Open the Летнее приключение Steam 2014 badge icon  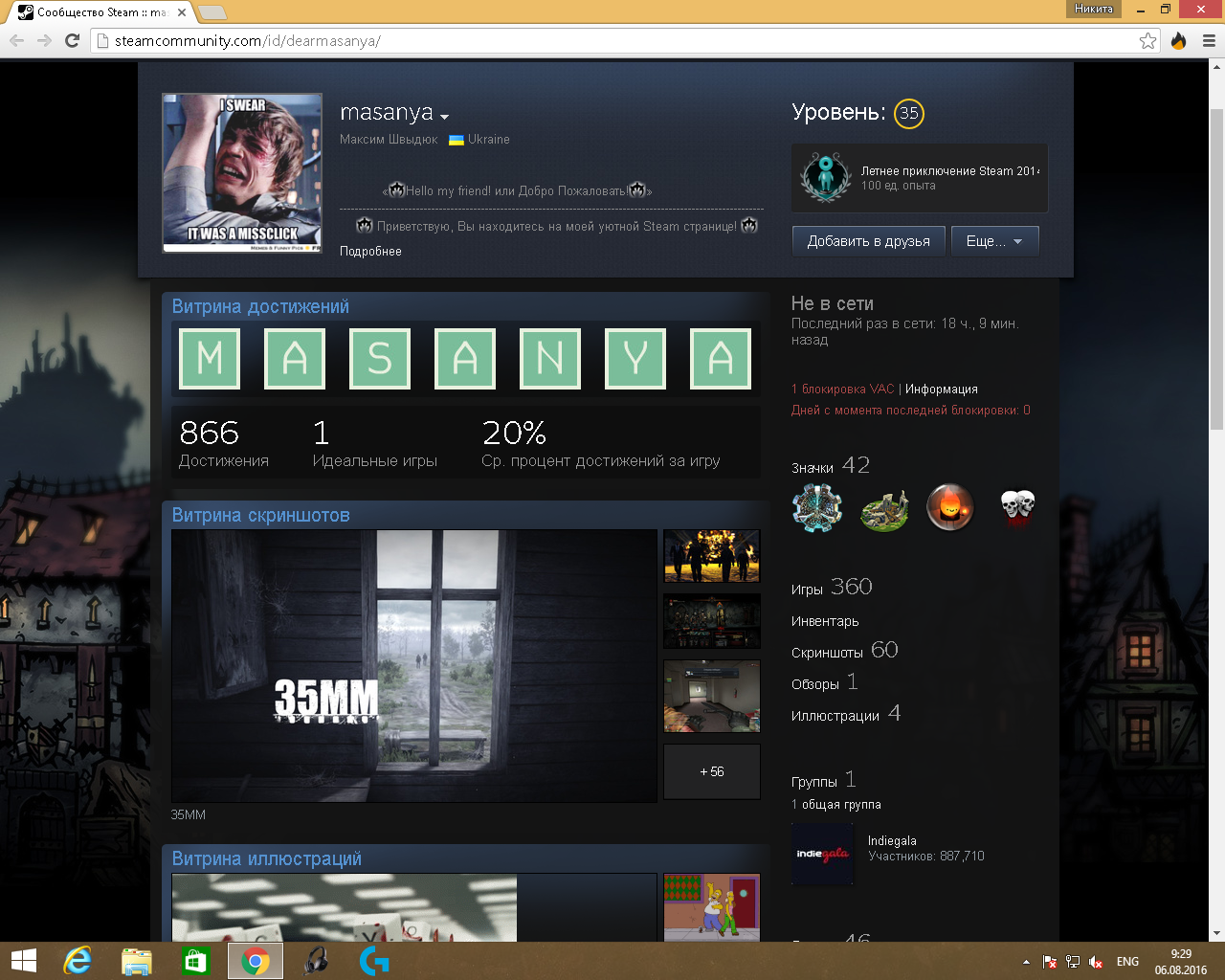tap(826, 177)
